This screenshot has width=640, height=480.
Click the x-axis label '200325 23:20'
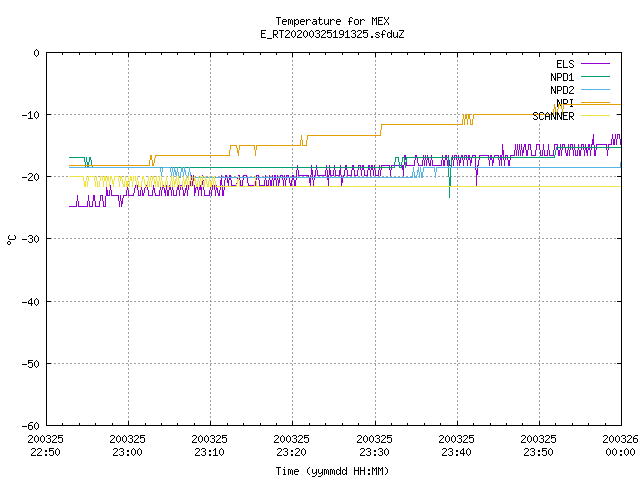(291, 446)
